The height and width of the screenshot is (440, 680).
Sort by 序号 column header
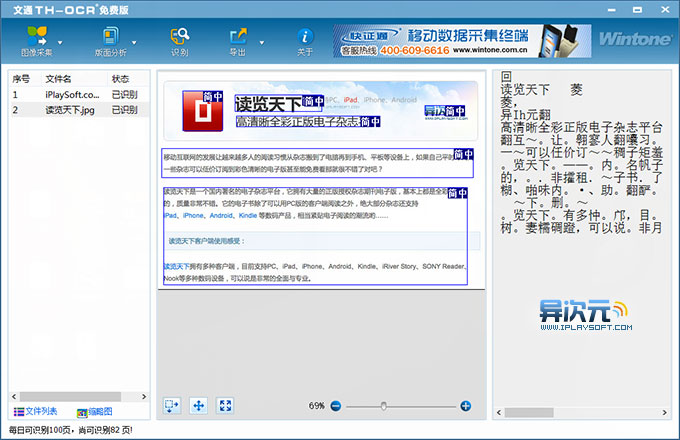click(21, 79)
